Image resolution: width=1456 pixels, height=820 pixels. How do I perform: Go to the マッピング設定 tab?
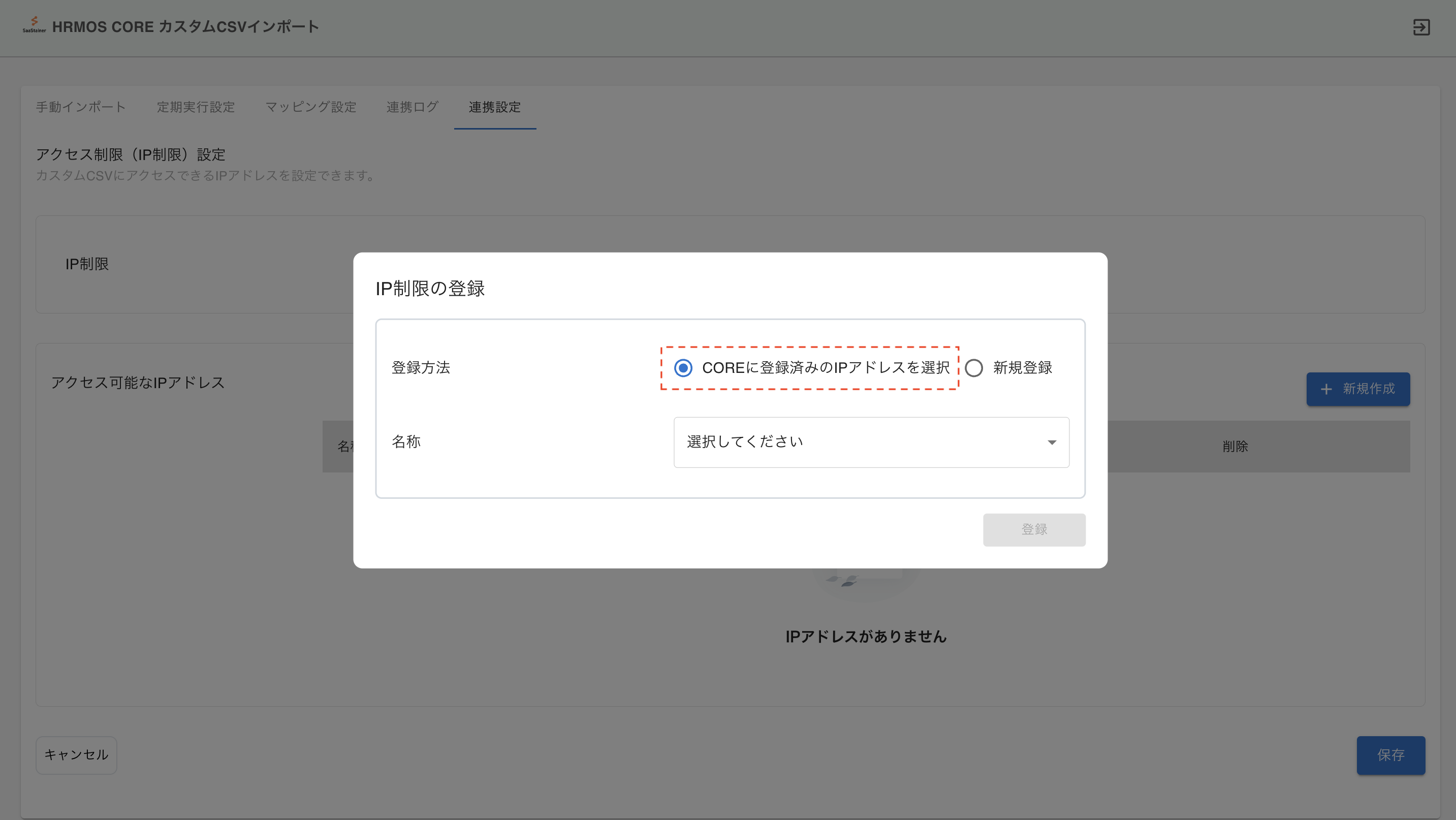310,107
